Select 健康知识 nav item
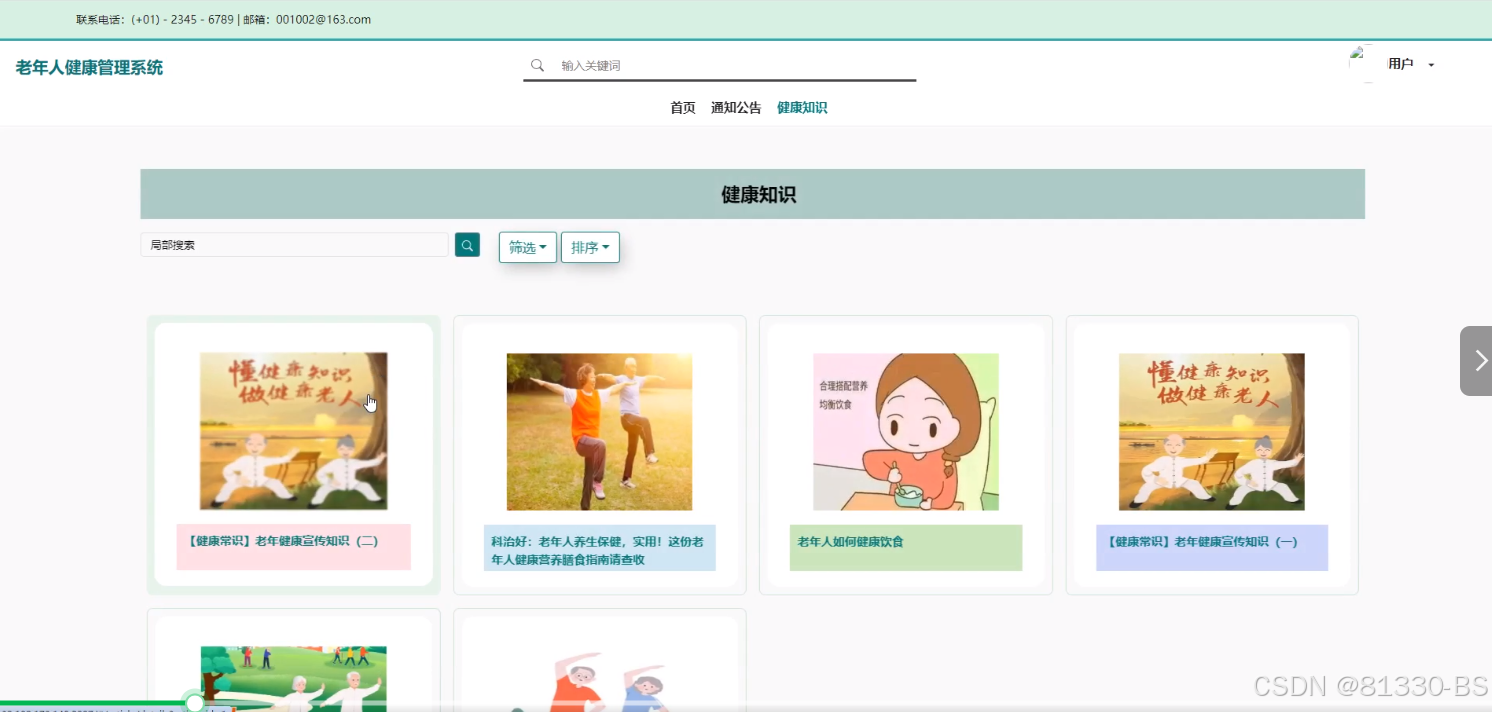 pos(802,108)
